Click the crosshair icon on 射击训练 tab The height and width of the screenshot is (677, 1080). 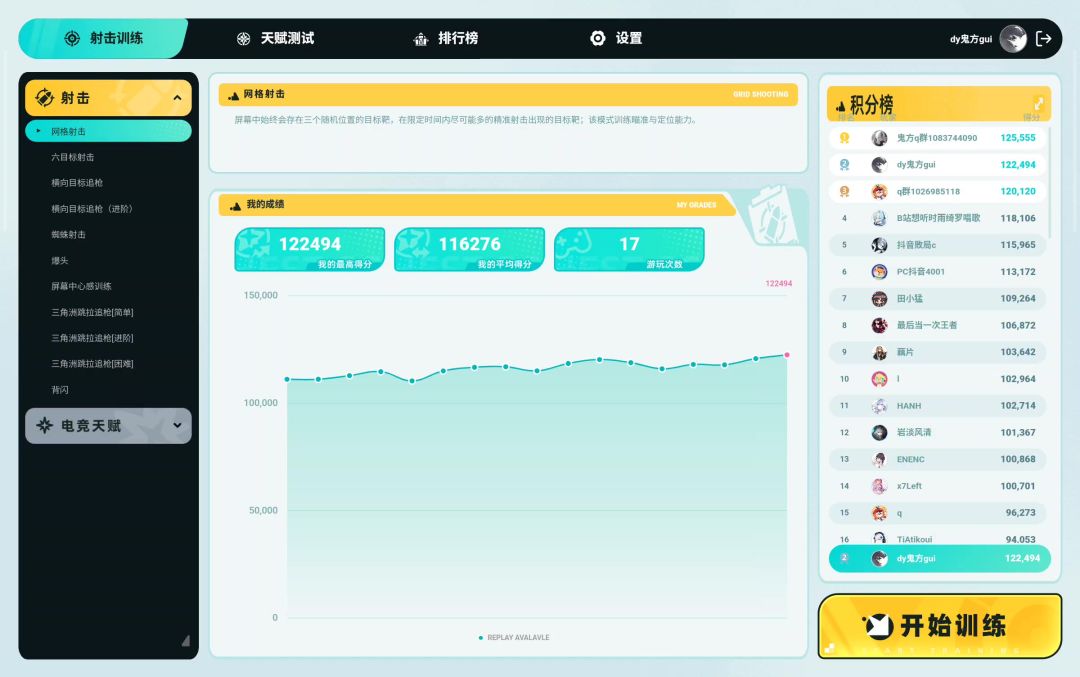[x=72, y=38]
